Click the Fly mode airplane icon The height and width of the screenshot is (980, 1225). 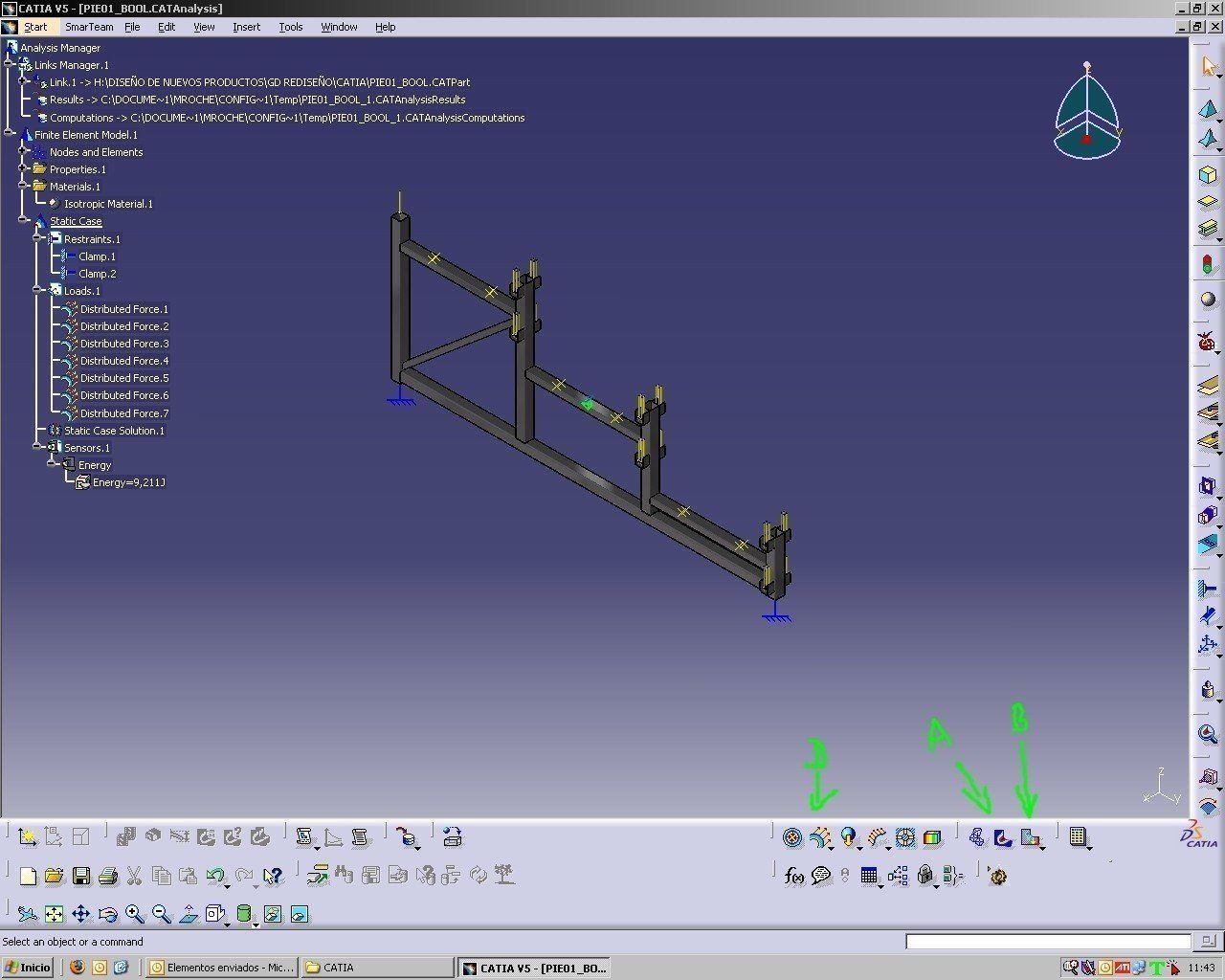28,914
